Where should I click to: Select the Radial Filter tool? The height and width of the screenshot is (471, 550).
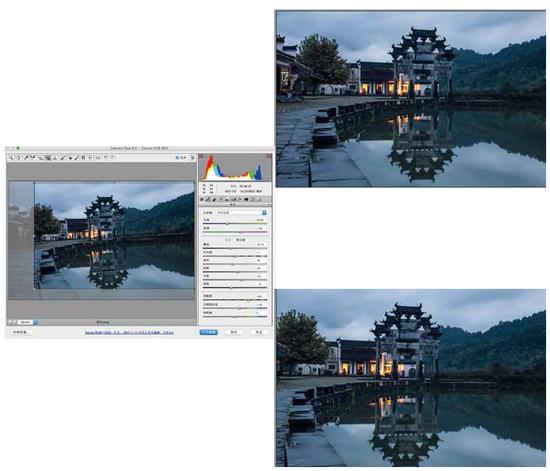point(90,158)
